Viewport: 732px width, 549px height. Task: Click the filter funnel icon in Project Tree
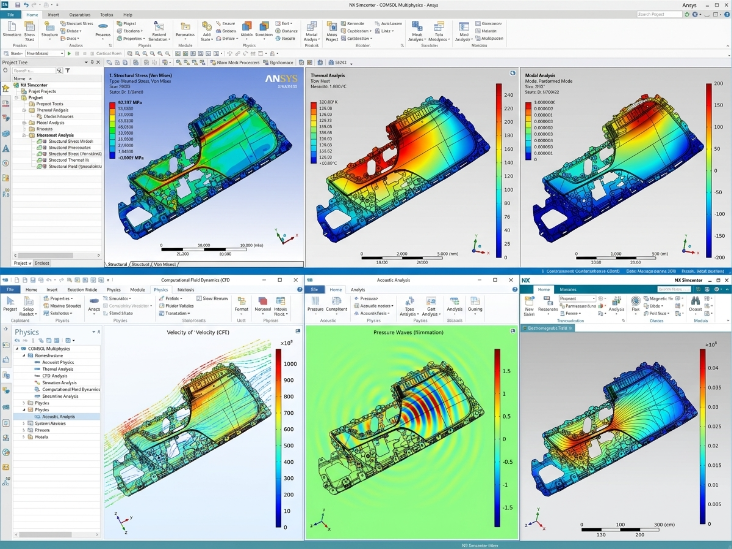pos(68,70)
